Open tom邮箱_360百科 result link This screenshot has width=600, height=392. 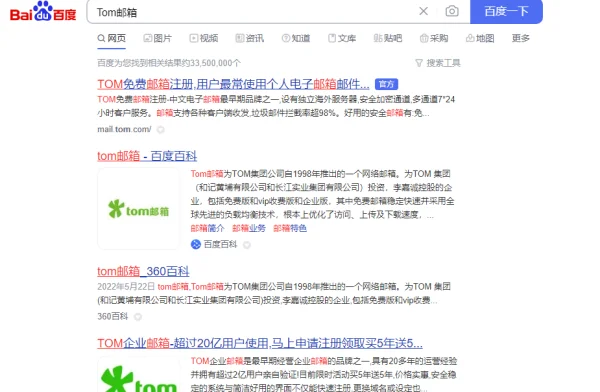tap(143, 271)
